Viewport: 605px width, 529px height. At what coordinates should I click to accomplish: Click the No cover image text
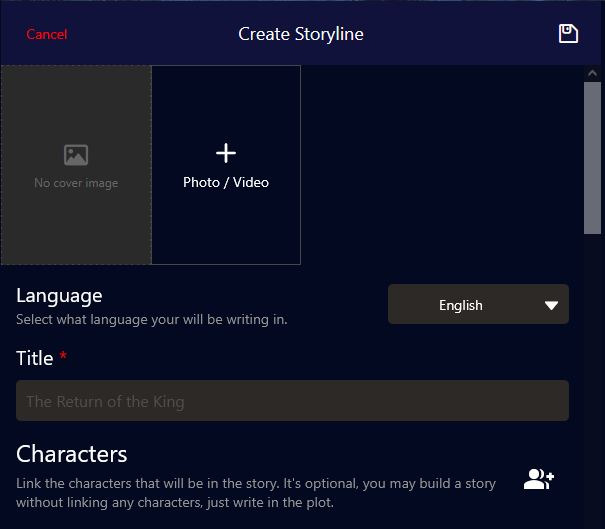click(76, 183)
